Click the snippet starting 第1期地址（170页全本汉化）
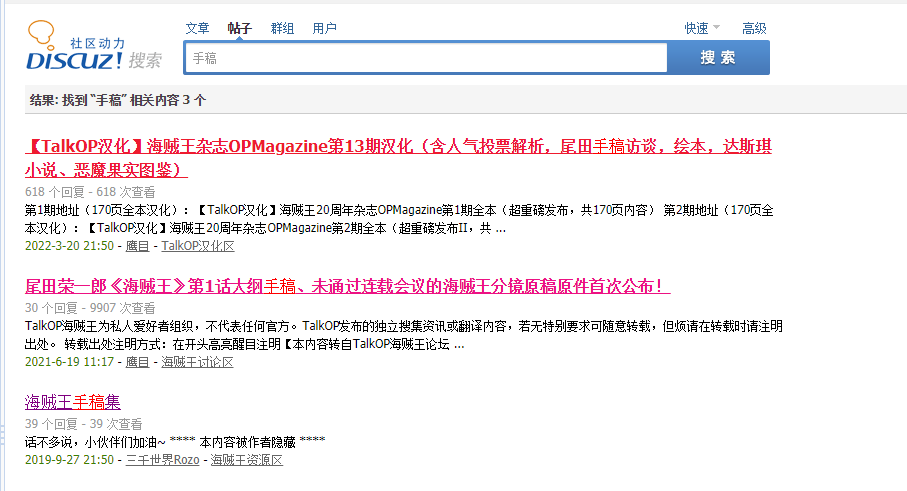Viewport: 907px width, 491px height. (x=399, y=219)
